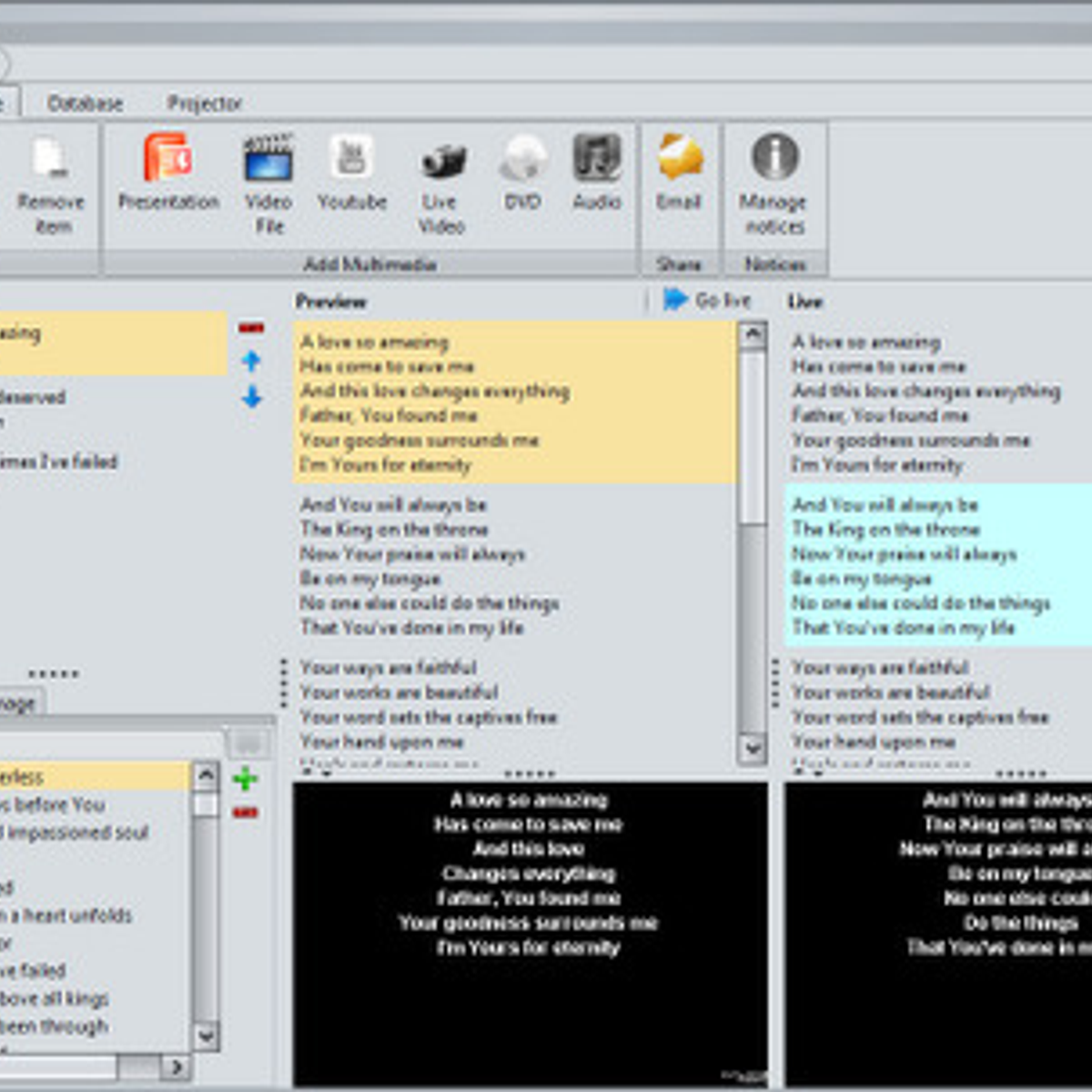
Task: Select library song ending "been through"
Action: pos(55,1026)
